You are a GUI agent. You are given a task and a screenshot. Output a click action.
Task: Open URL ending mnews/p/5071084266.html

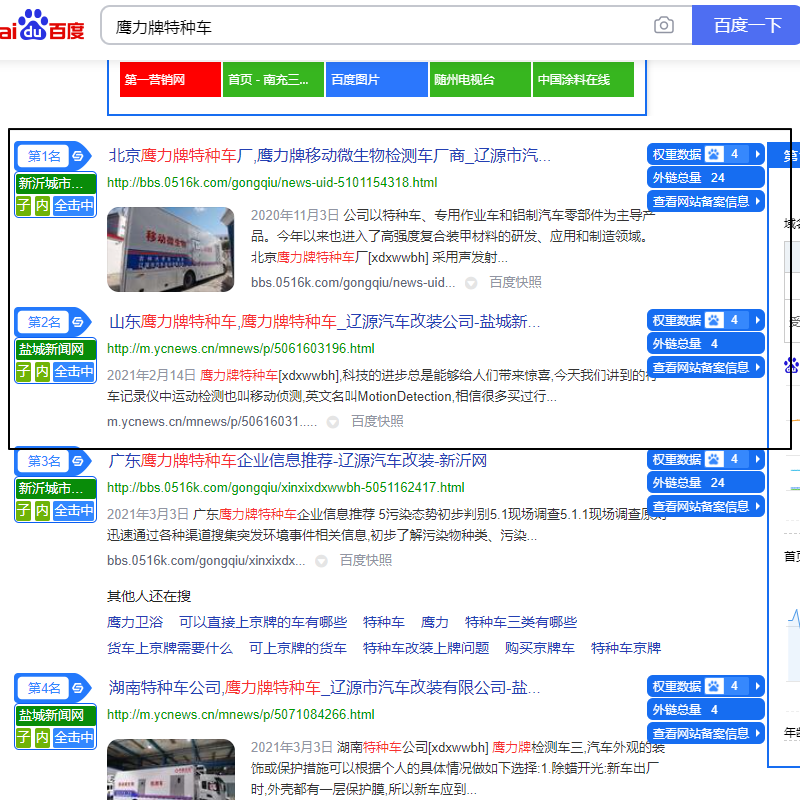pos(241,715)
